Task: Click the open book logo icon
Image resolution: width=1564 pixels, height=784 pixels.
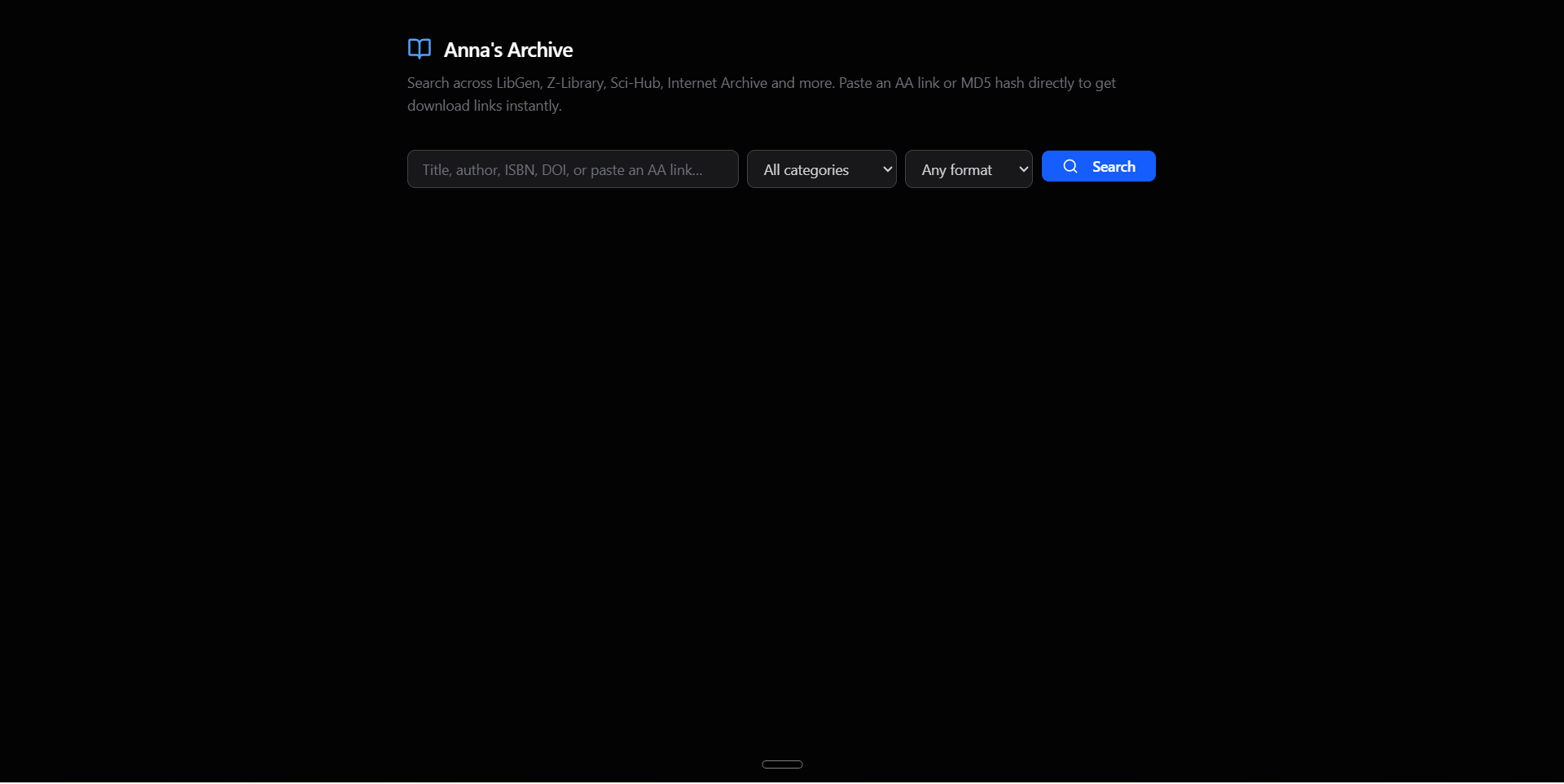Action: 420,49
